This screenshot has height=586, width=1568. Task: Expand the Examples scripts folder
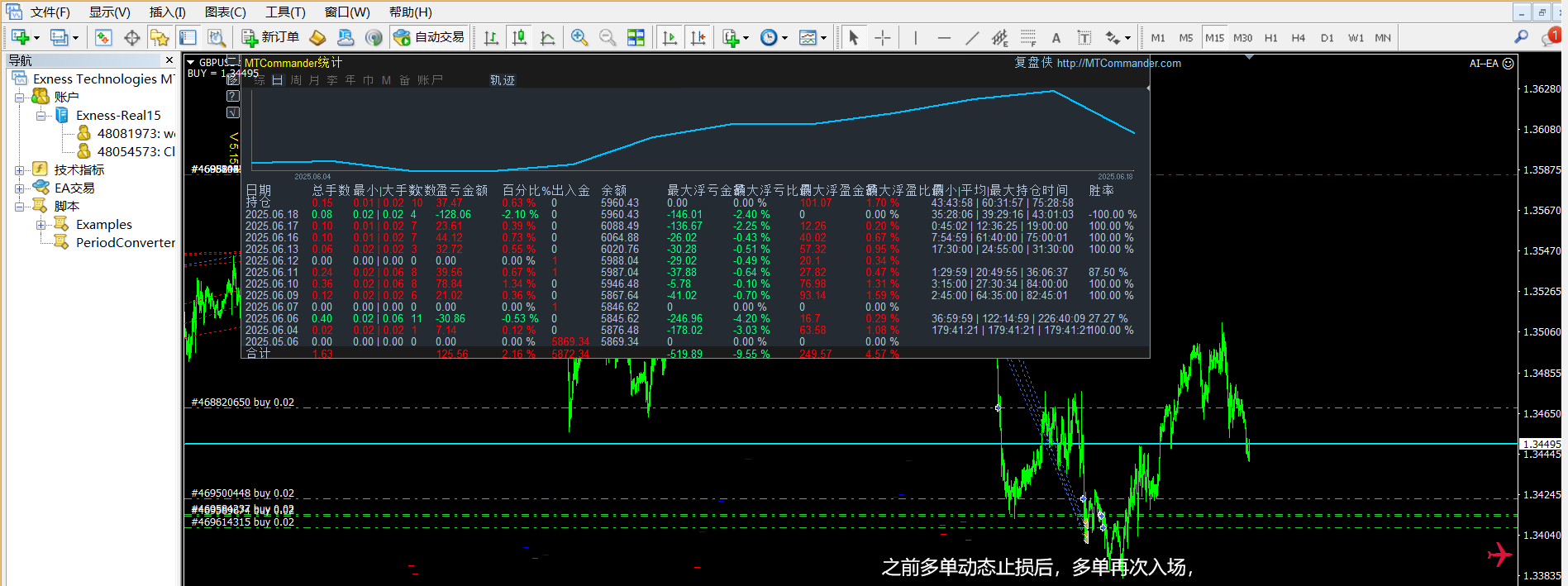pos(41,225)
